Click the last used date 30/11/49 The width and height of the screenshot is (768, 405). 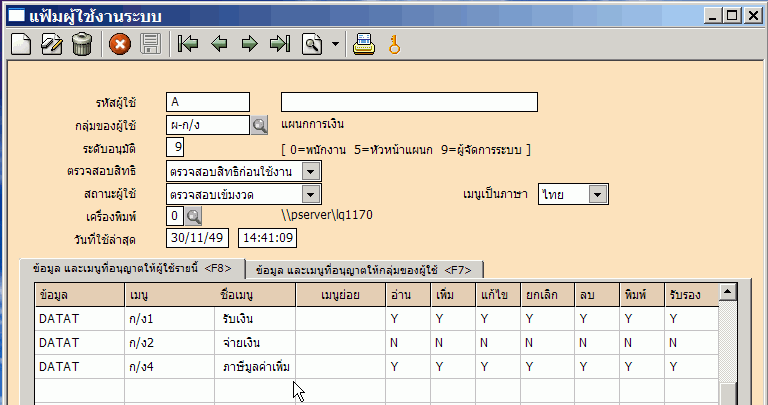197,238
